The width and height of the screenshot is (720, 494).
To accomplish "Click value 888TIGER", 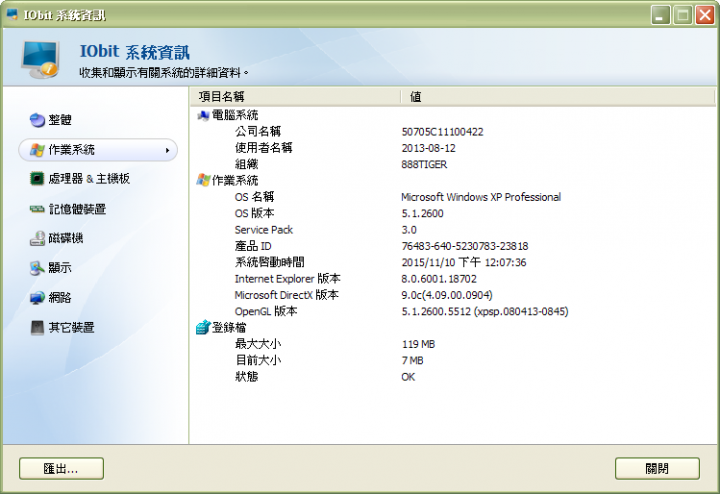I will 424,164.
